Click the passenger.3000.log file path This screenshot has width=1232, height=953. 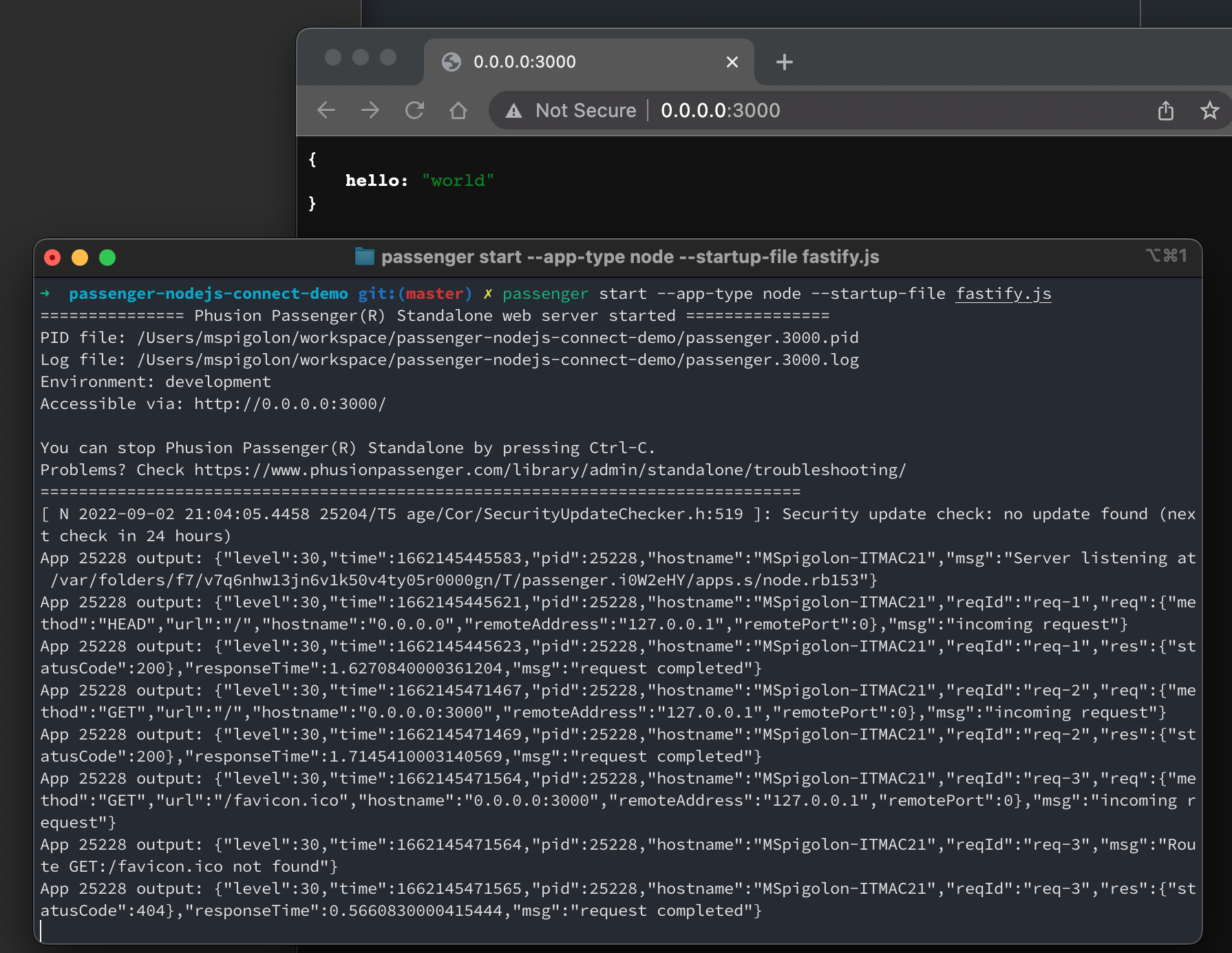coord(498,360)
